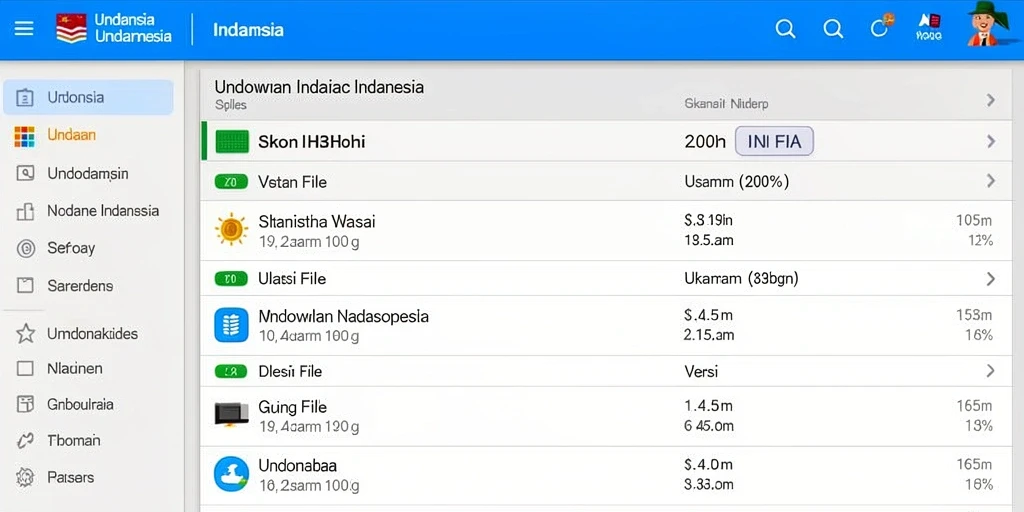The height and width of the screenshot is (512, 1024).
Task: Click the Nndowilan Nadasopesla entry name
Action: point(344,317)
